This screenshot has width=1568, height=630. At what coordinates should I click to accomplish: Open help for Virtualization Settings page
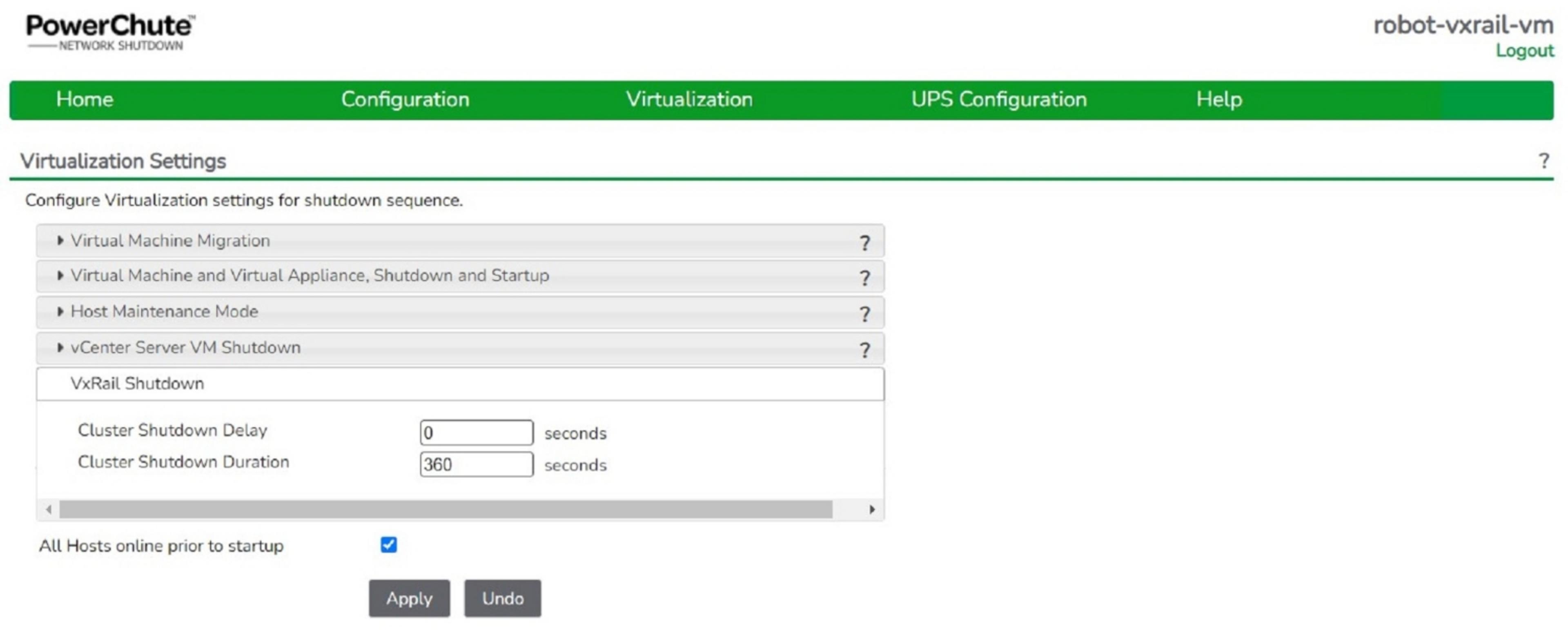point(1543,161)
